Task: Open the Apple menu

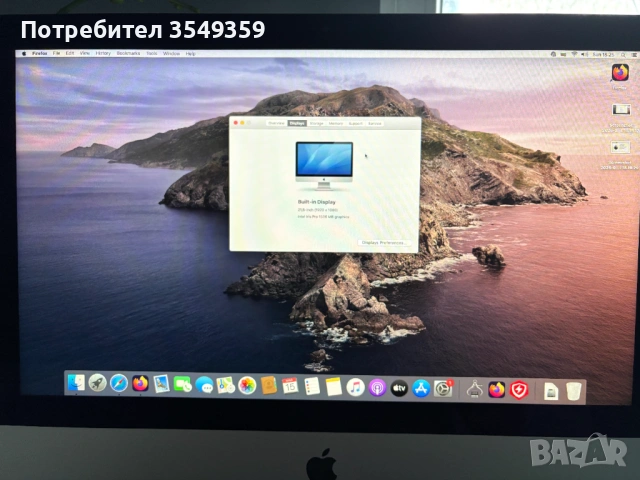Action: point(24,53)
